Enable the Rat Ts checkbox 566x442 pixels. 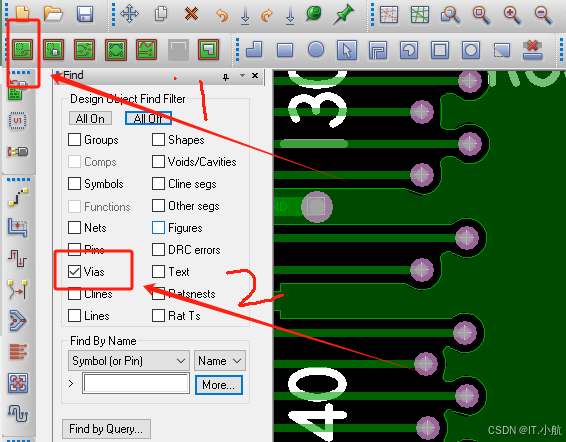pos(158,316)
